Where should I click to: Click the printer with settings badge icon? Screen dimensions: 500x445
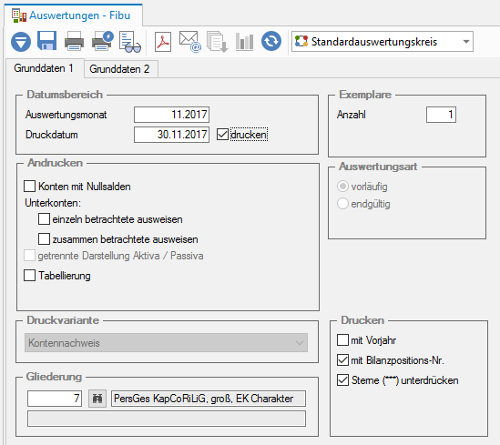[103, 41]
